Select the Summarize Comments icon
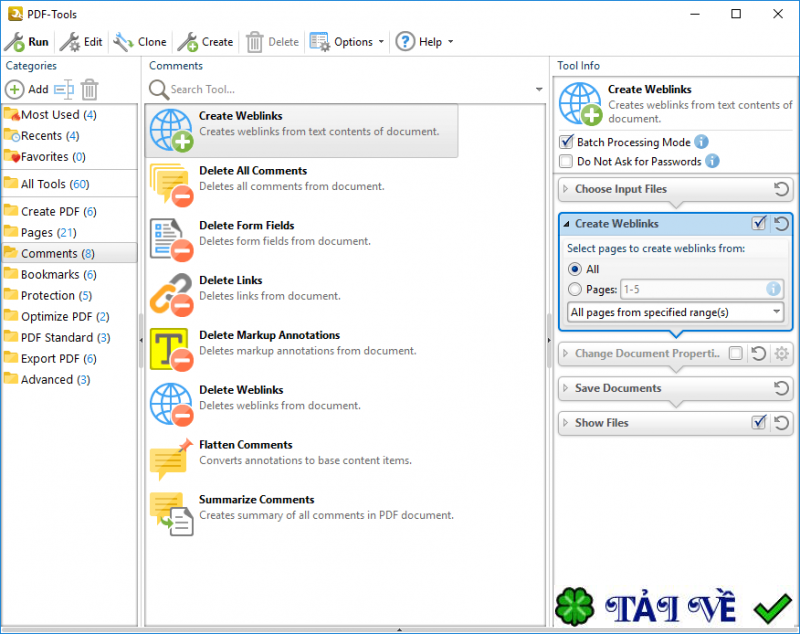The image size is (800, 634). [x=171, y=514]
